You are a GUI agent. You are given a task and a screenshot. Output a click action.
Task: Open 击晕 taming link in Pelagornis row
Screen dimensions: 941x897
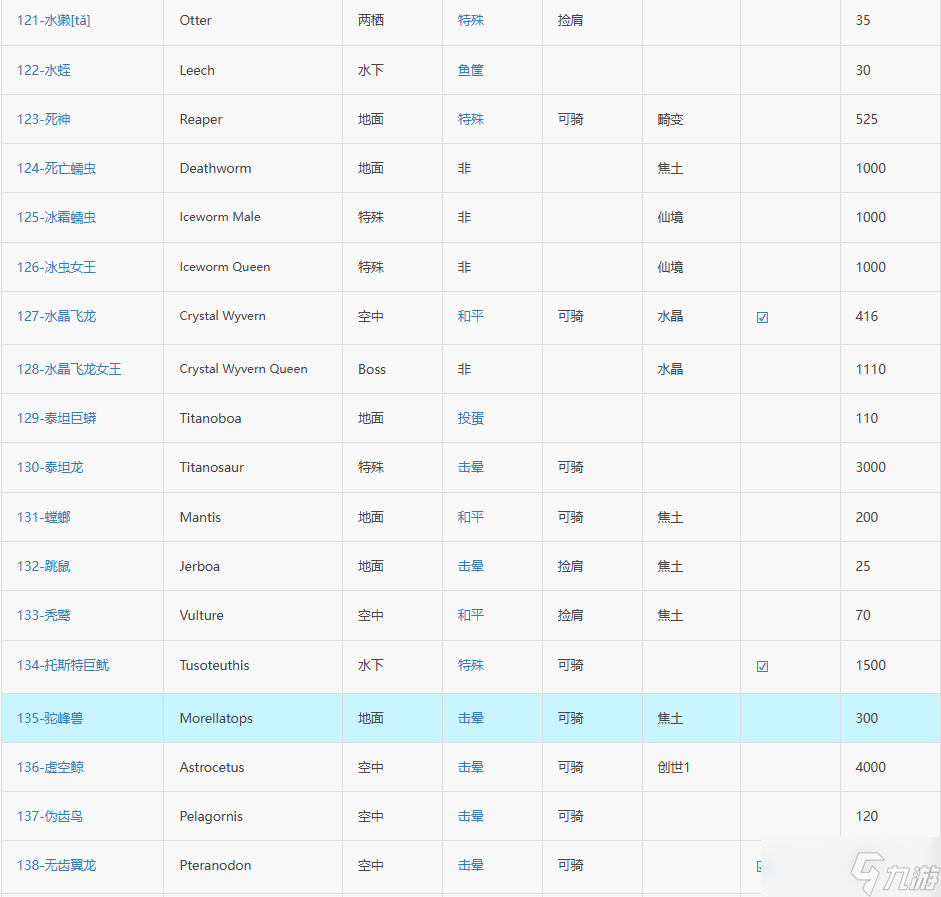click(x=470, y=817)
